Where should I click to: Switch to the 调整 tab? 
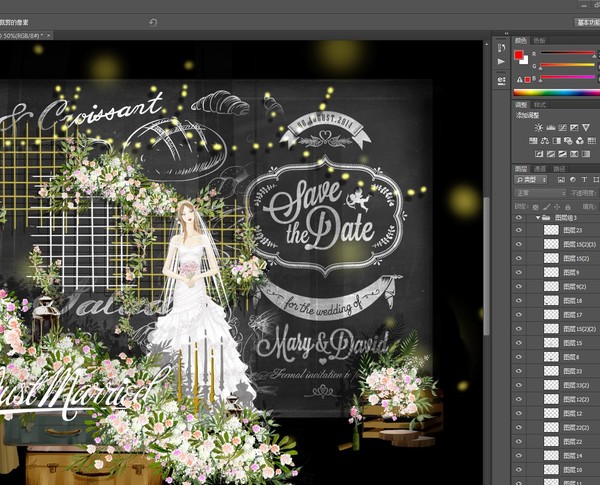coord(521,105)
